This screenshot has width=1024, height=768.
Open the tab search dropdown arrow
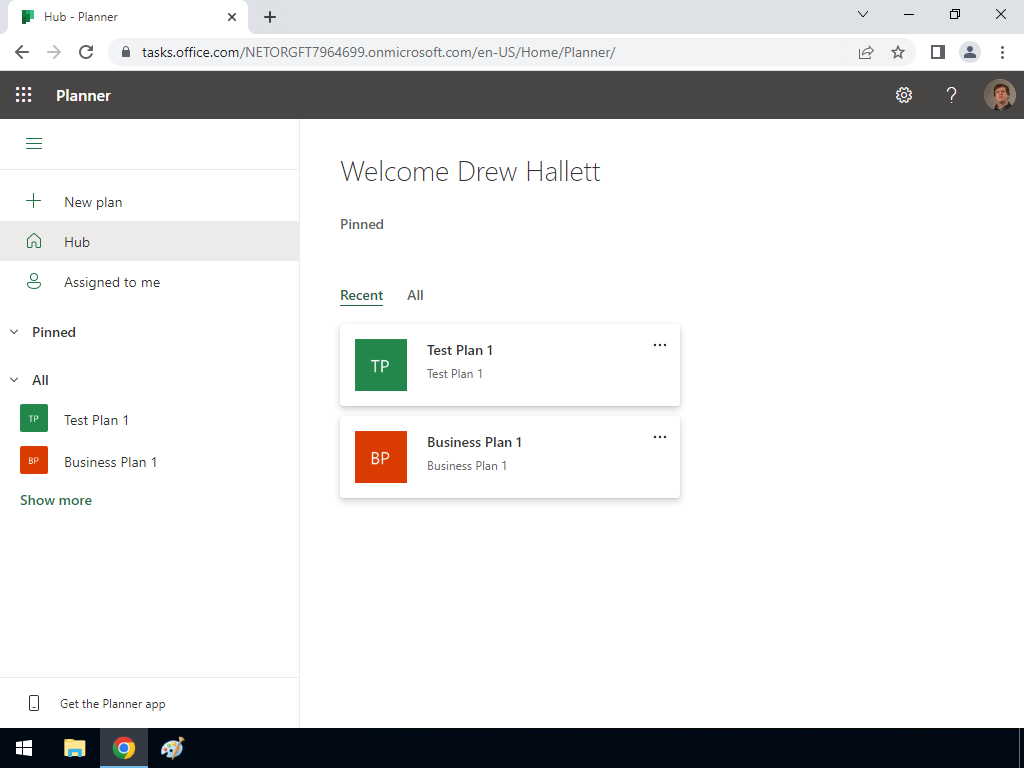pyautogui.click(x=863, y=14)
